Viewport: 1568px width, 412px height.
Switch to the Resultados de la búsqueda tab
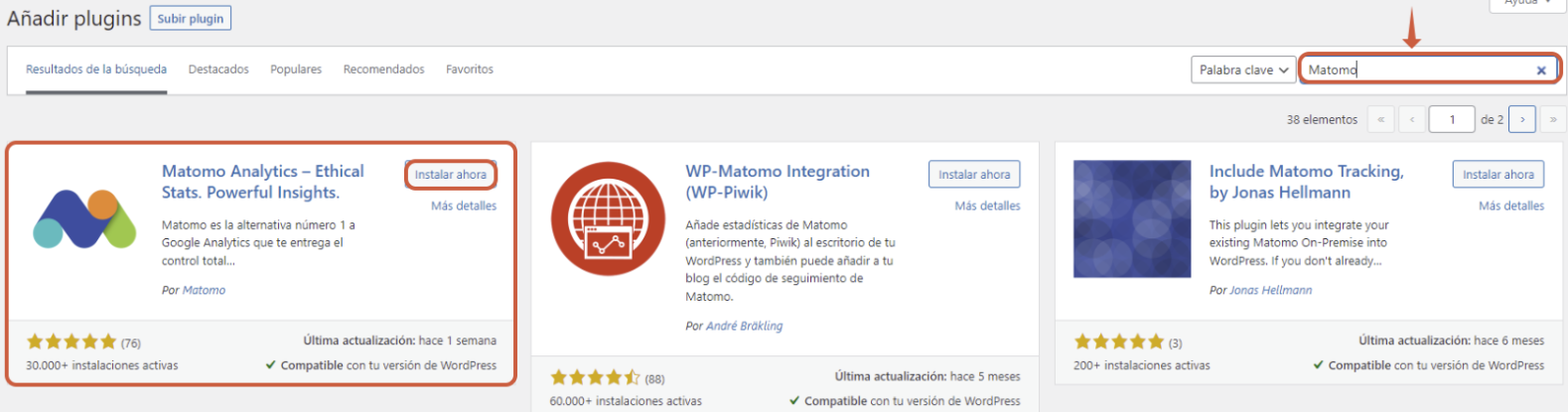pos(96,69)
